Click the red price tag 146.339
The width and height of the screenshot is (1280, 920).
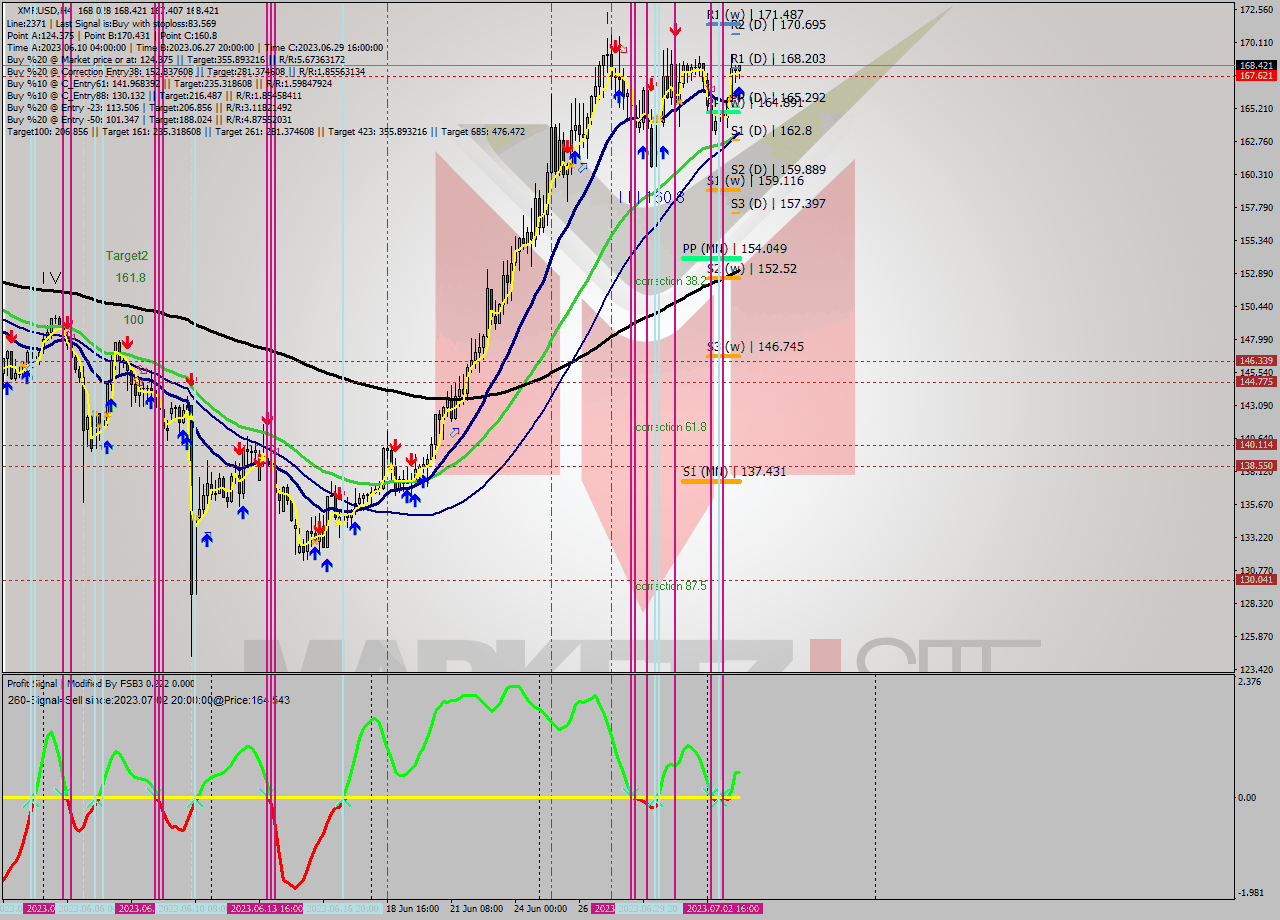click(1255, 361)
